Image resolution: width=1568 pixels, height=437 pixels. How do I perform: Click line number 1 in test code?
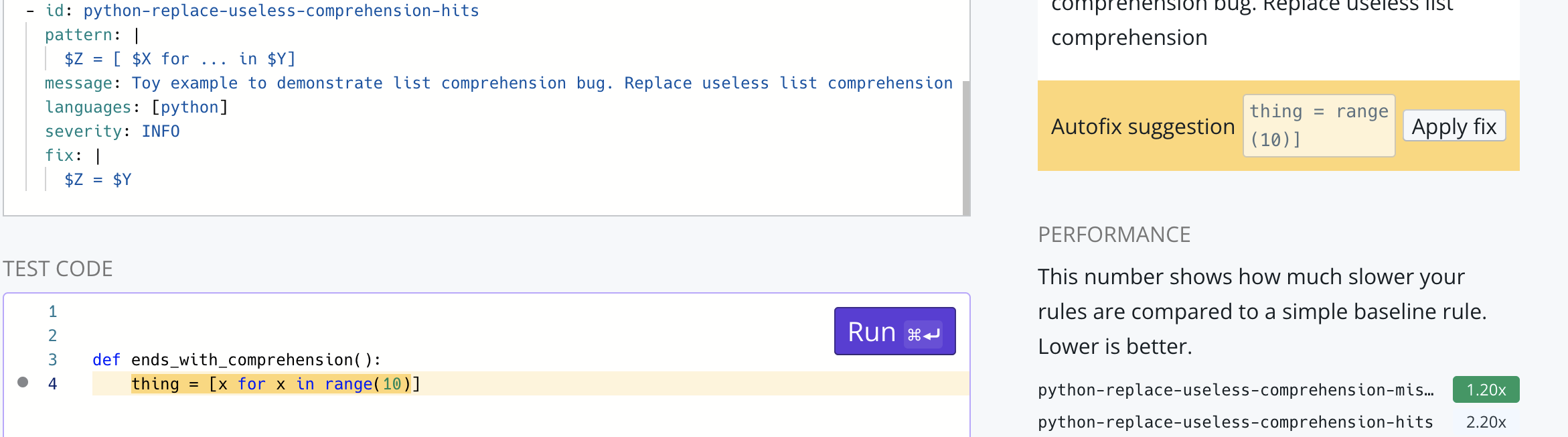point(52,311)
